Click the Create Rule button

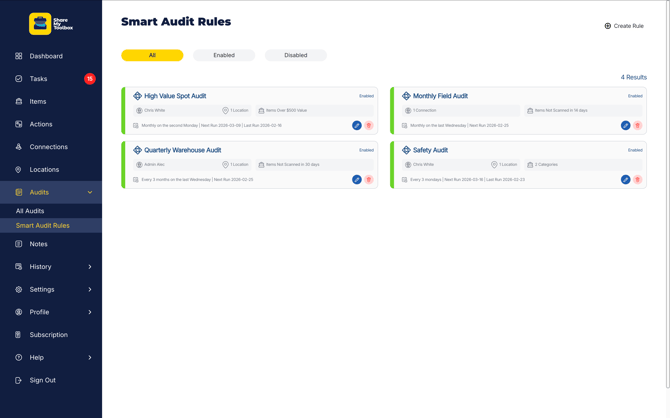[x=624, y=26]
